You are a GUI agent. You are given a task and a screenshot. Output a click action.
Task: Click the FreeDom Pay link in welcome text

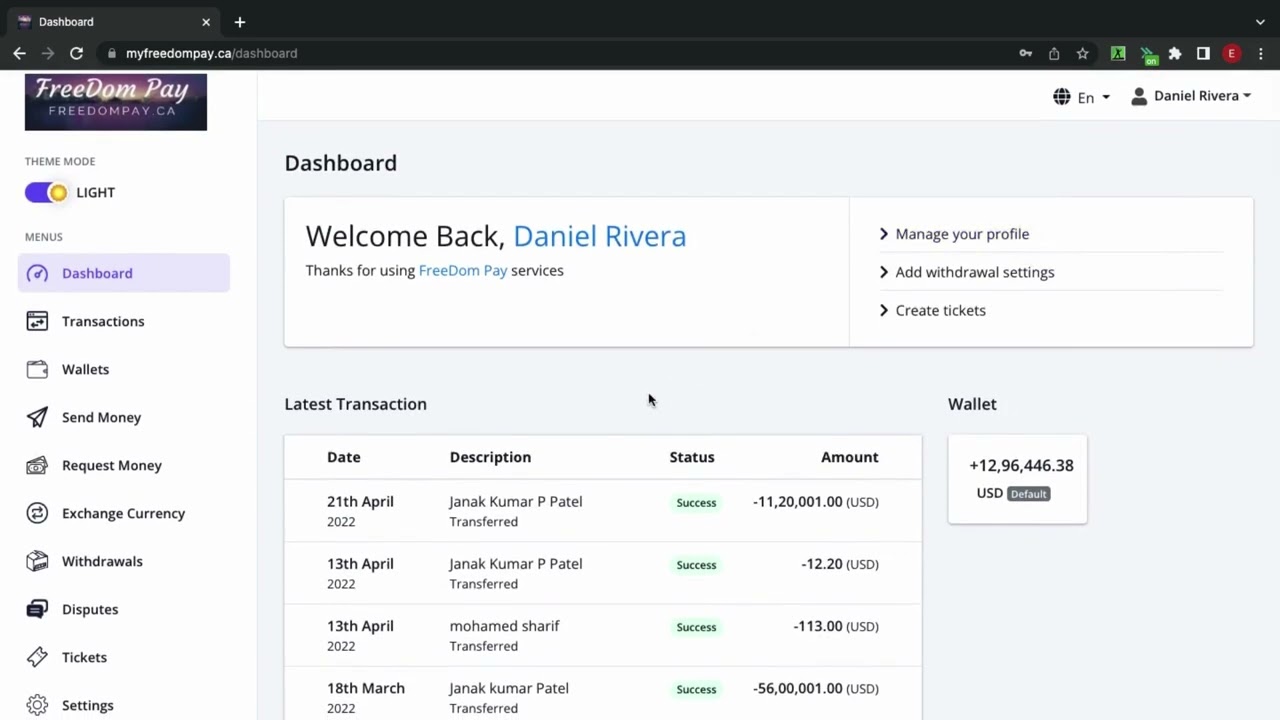(x=463, y=270)
